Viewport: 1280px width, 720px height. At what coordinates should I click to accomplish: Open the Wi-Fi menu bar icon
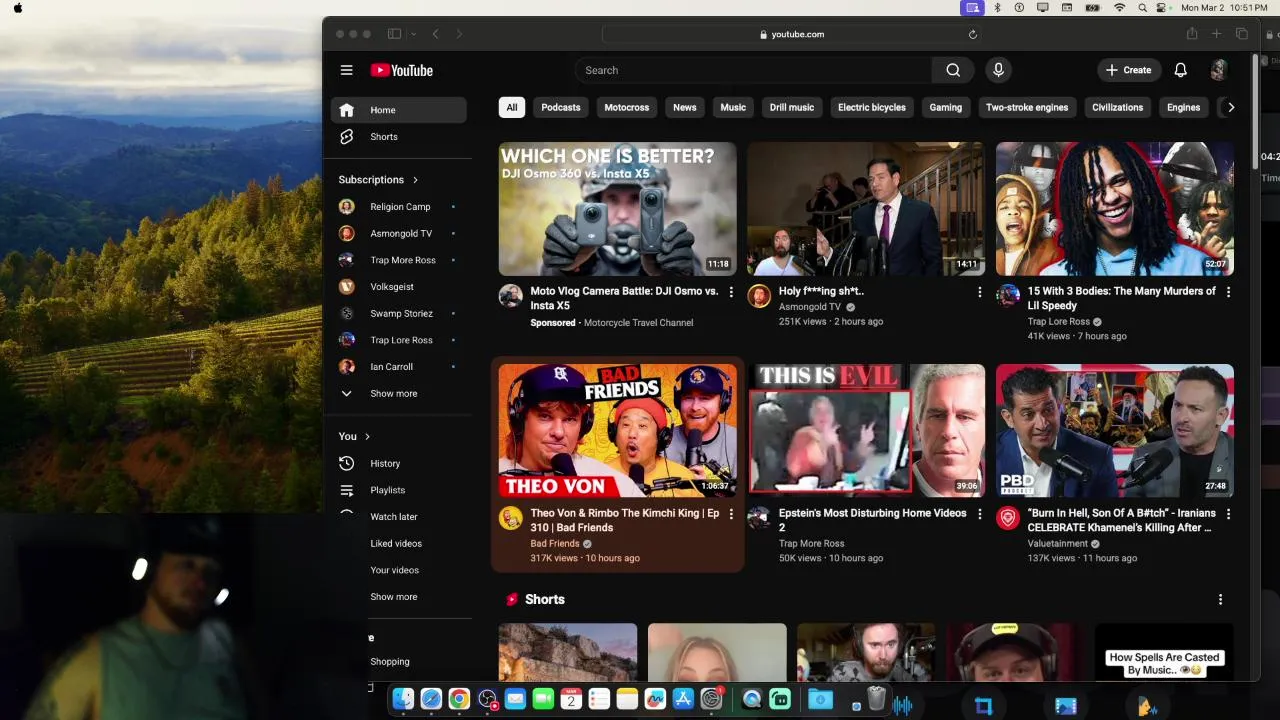1119,8
